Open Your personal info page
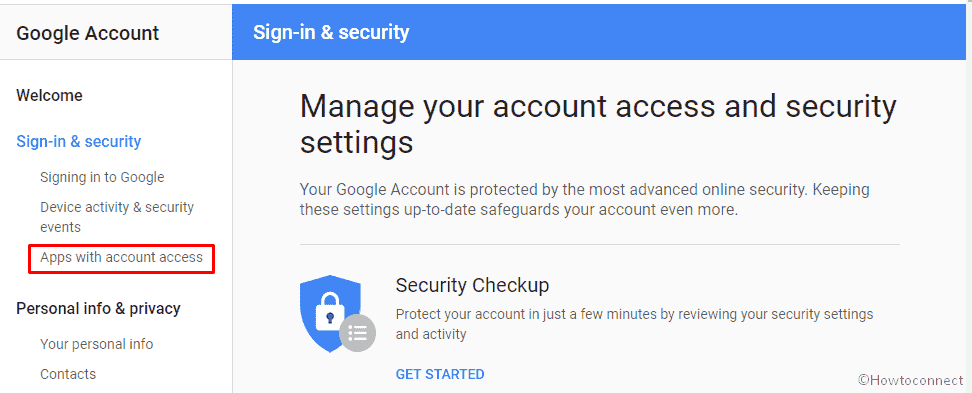The image size is (972, 393). [x=97, y=344]
